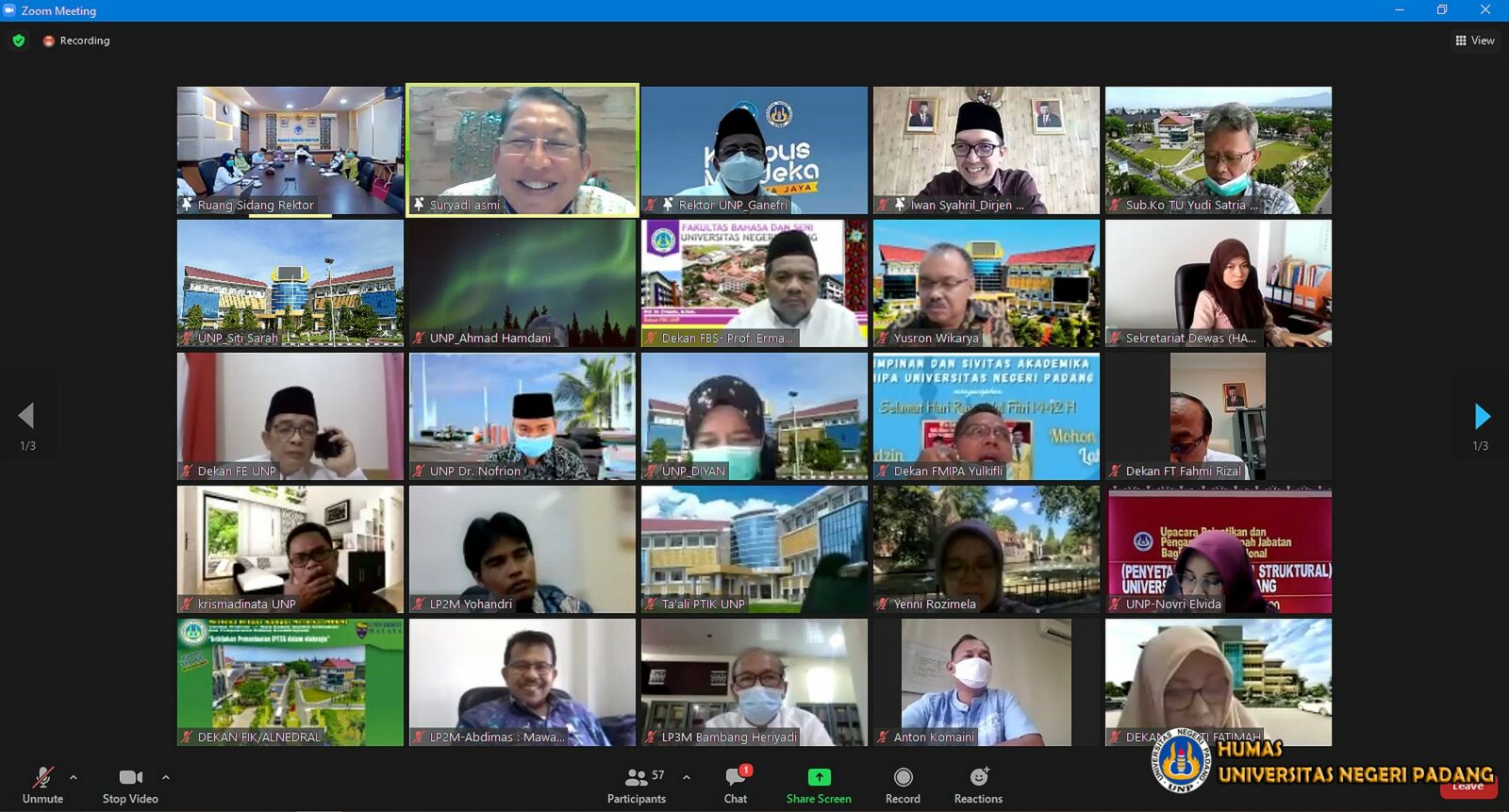The height and width of the screenshot is (812, 1509).
Task: Click the green encryption shield icon
Action: click(19, 41)
